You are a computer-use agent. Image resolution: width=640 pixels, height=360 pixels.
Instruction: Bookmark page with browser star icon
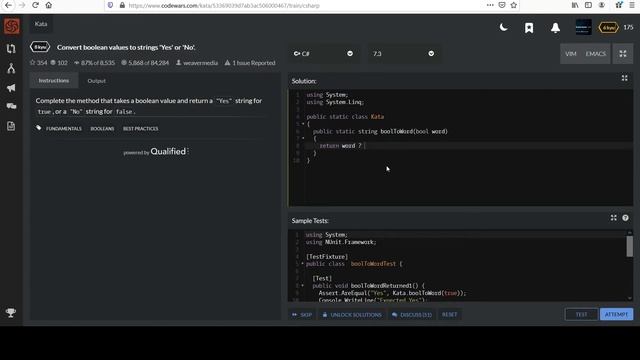[x=513, y=5]
